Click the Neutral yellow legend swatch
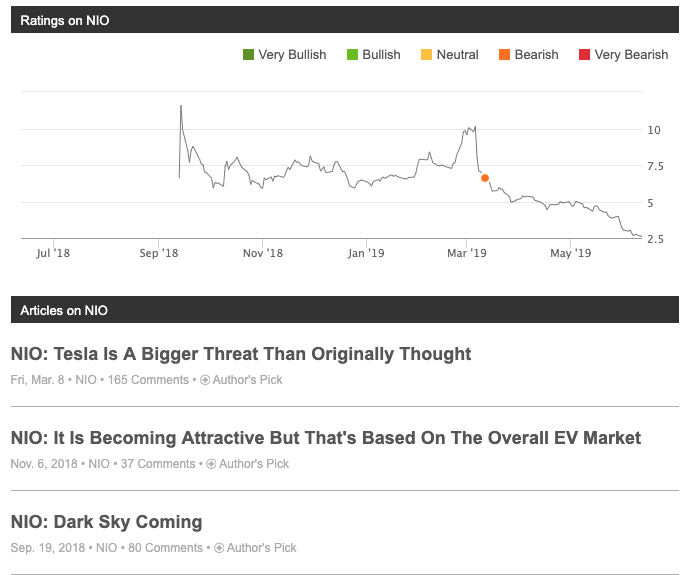This screenshot has width=688, height=575. click(x=426, y=55)
